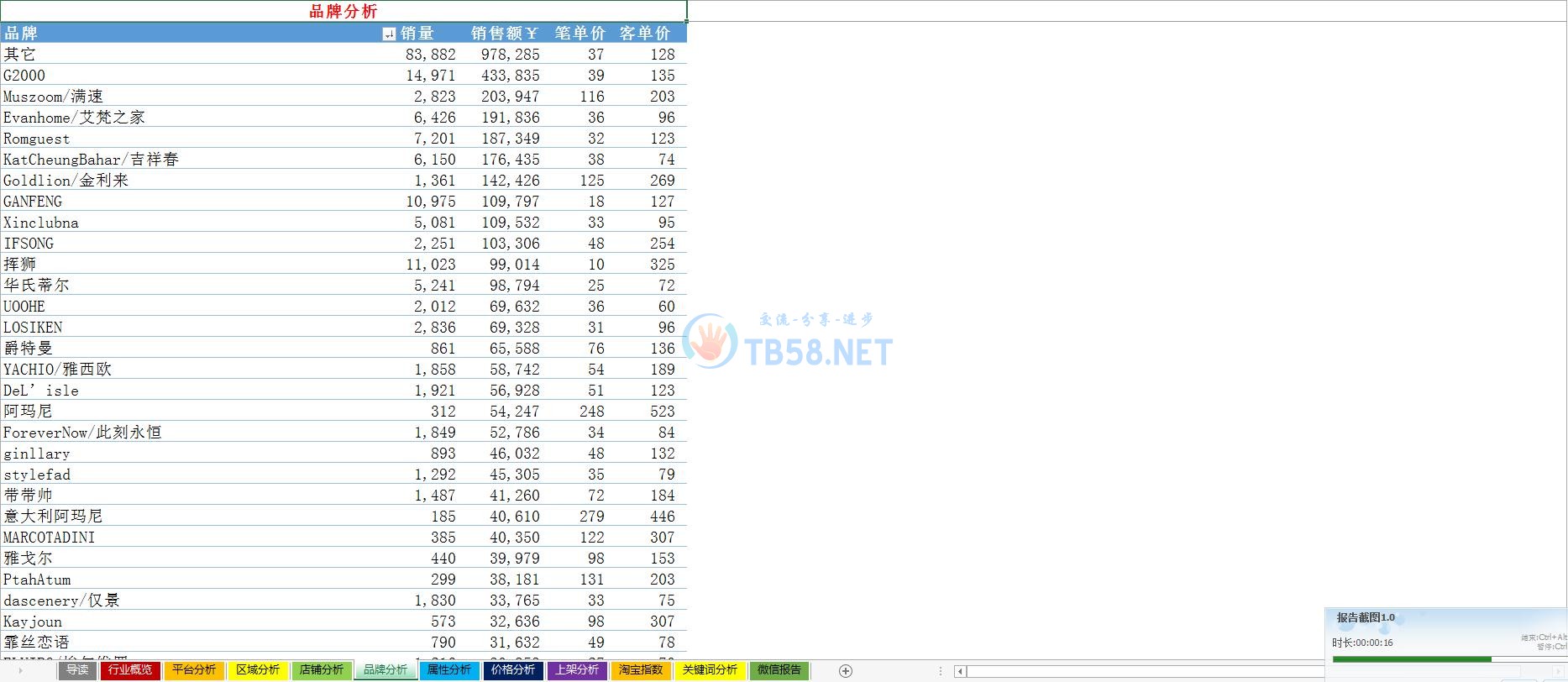Select the 笔单价 column header

point(579,34)
